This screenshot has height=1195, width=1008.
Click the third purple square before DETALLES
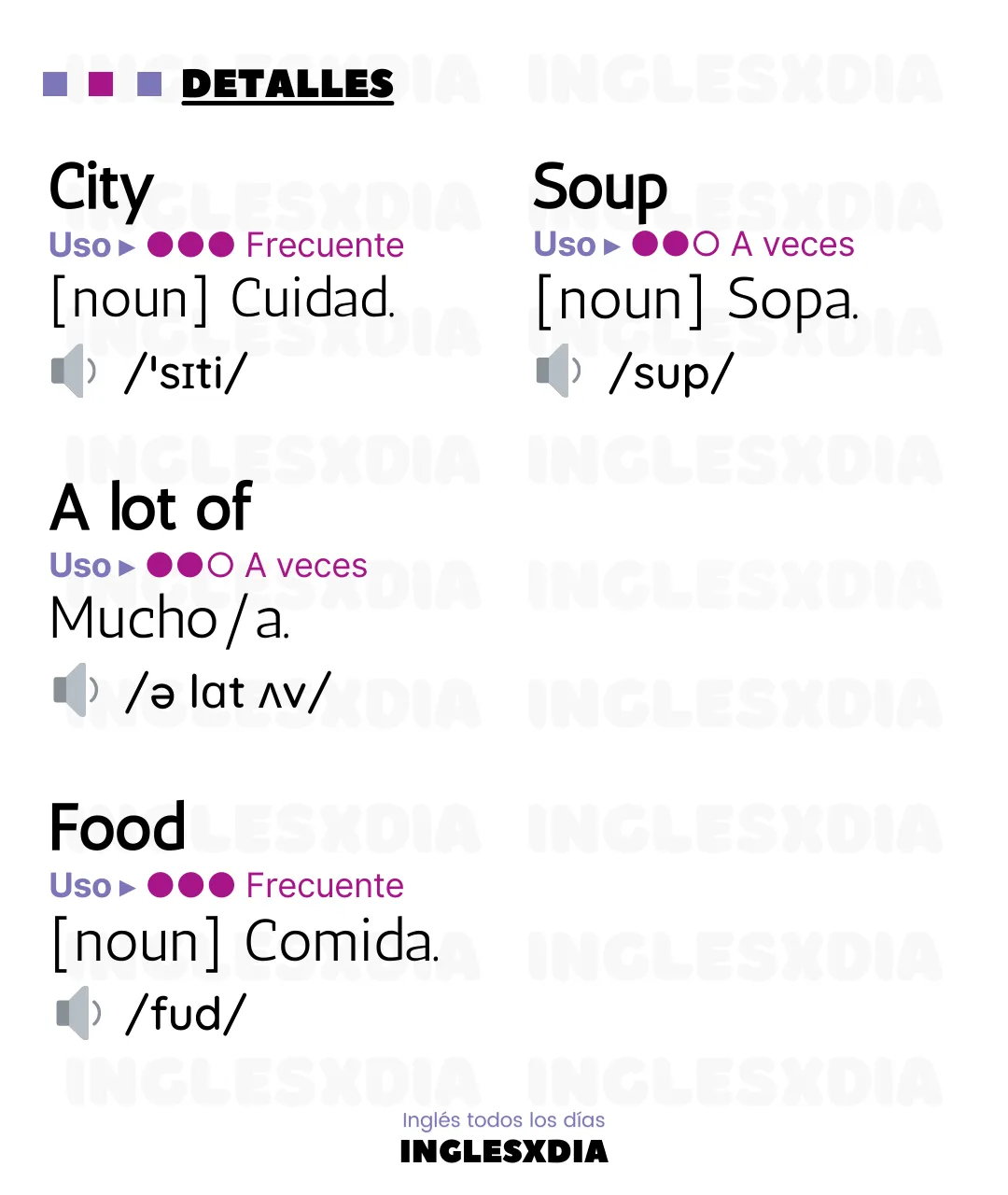(x=149, y=84)
